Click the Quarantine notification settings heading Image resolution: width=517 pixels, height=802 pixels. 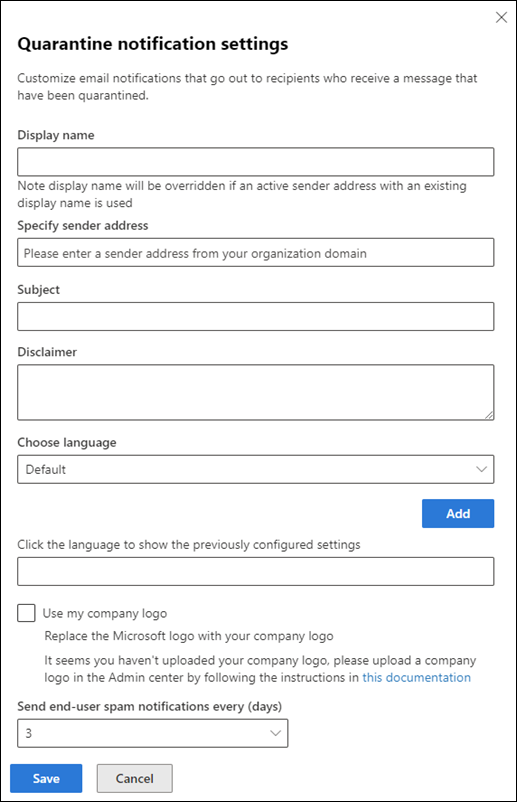point(152,44)
